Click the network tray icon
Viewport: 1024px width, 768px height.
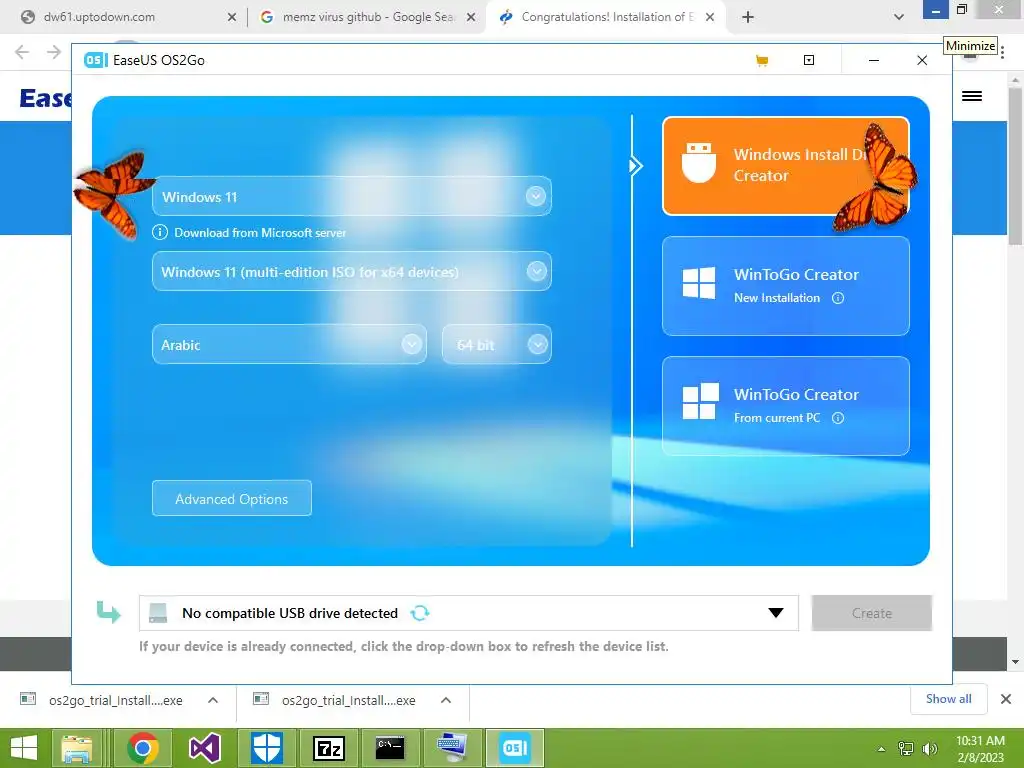click(906, 749)
